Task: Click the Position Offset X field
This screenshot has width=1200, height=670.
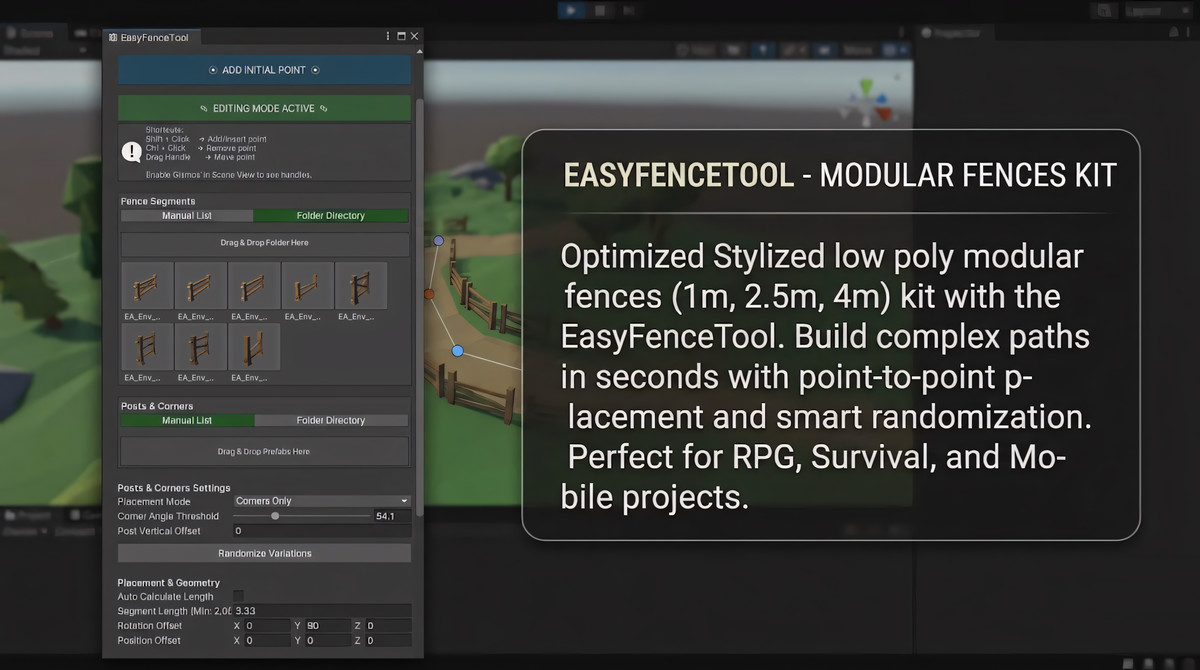Action: click(268, 640)
